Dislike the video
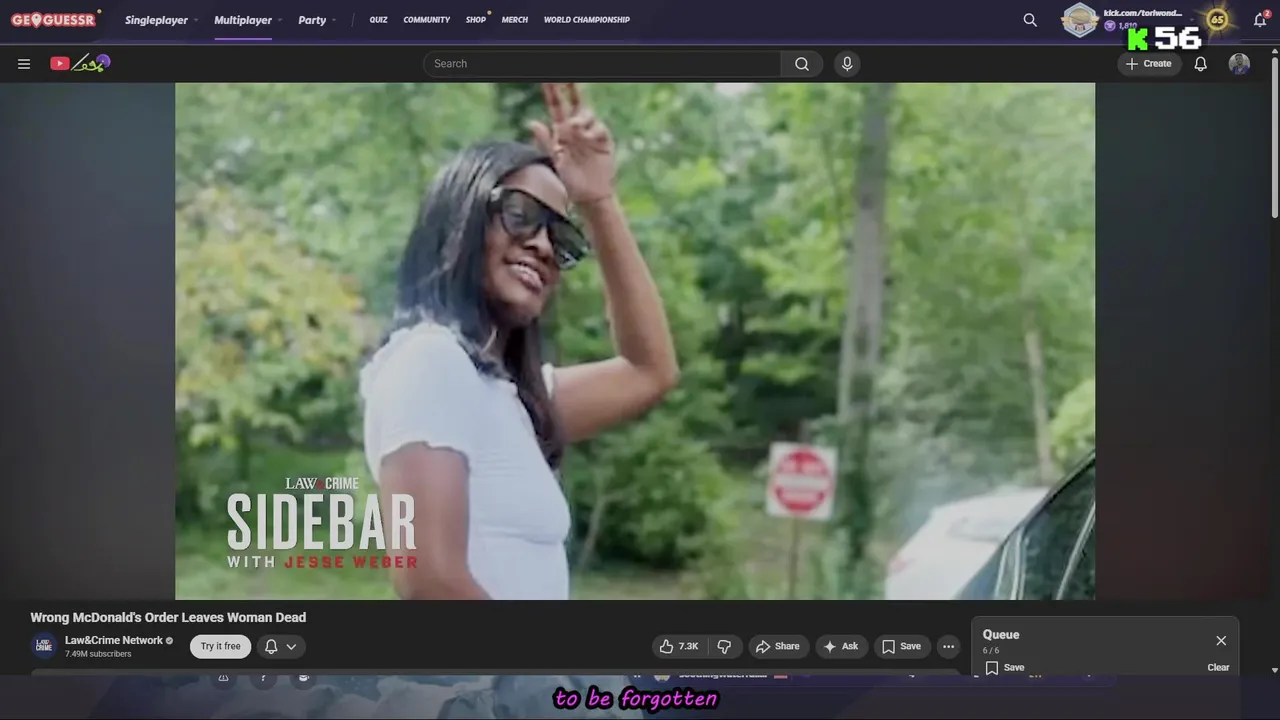Image resolution: width=1280 pixels, height=720 pixels. [724, 646]
